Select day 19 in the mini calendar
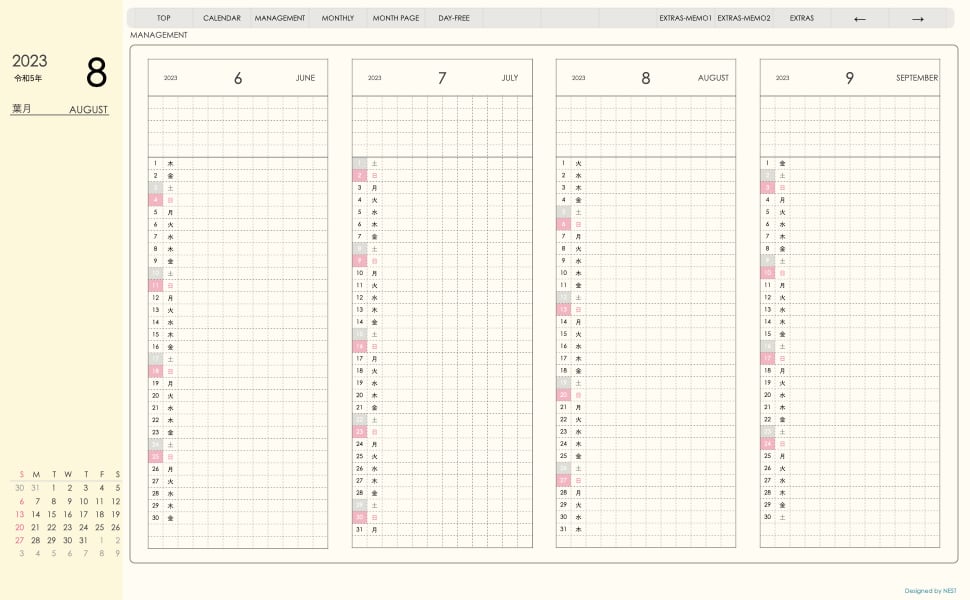970x600 pixels. [x=116, y=514]
